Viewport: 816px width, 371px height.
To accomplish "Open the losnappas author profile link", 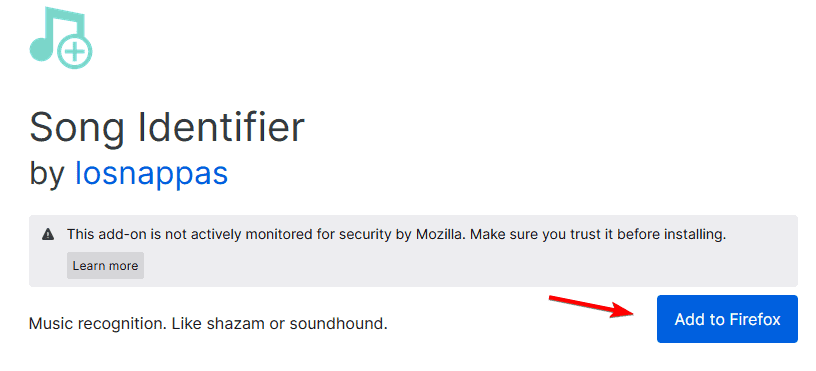I will pyautogui.click(x=151, y=173).
